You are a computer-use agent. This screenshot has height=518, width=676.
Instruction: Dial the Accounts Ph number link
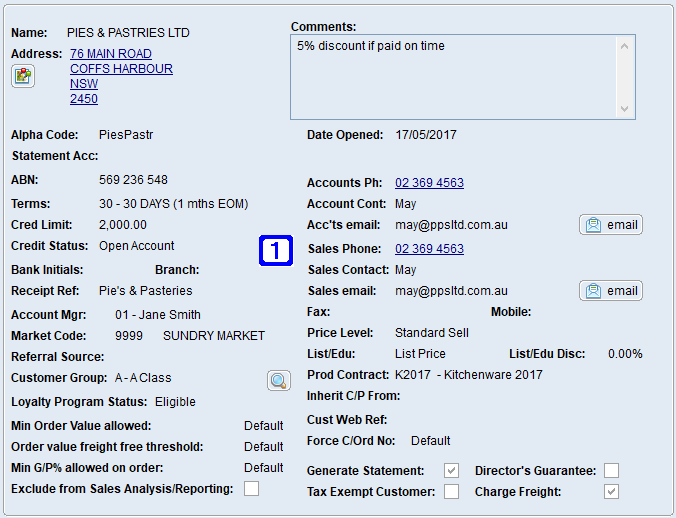click(x=429, y=183)
